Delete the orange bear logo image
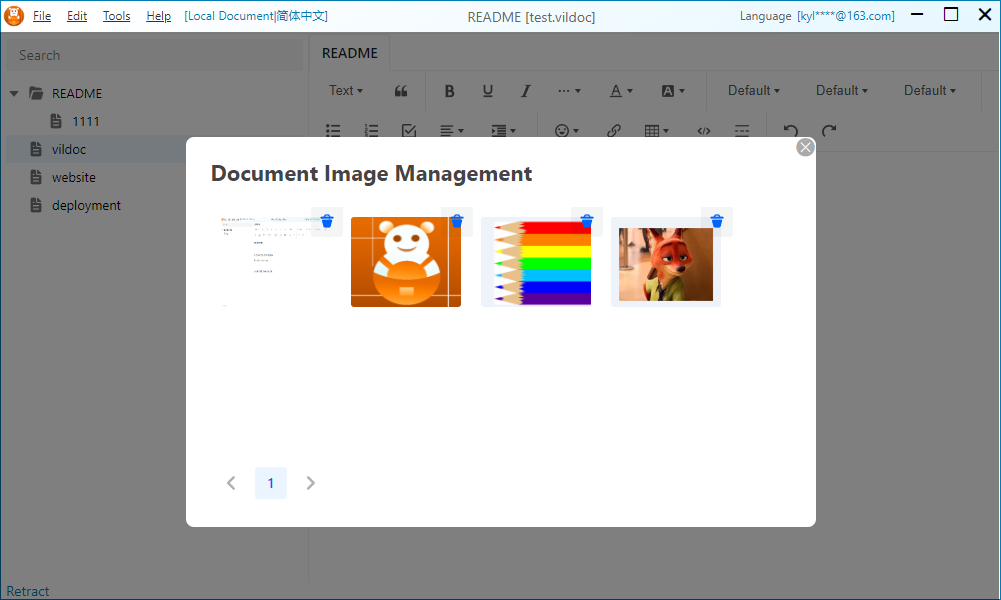The height and width of the screenshot is (600, 1001). [x=456, y=221]
